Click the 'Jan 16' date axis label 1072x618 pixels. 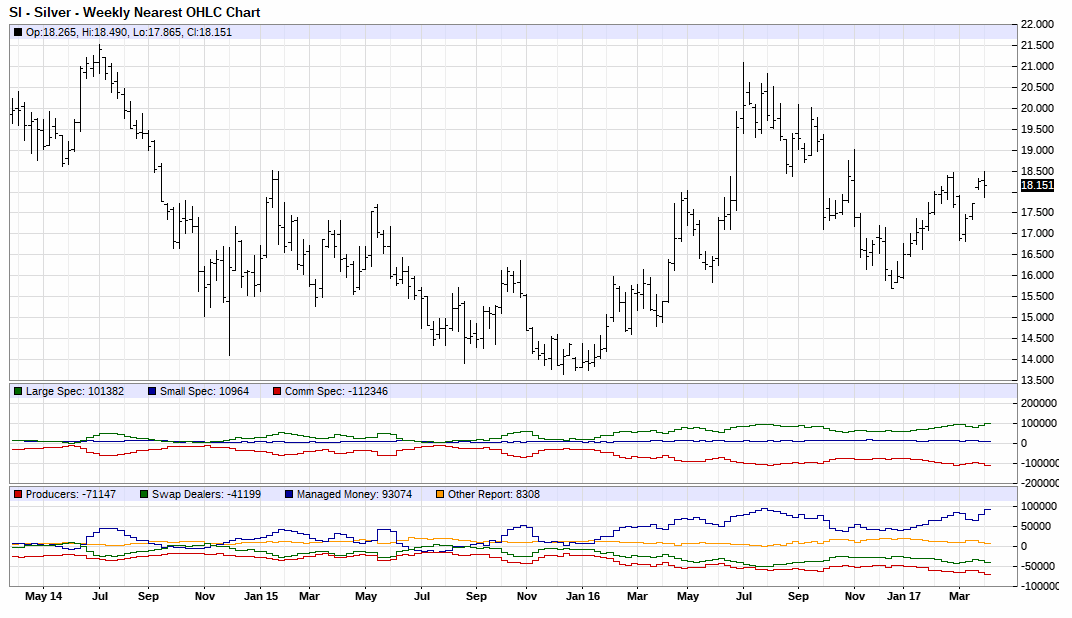583,596
